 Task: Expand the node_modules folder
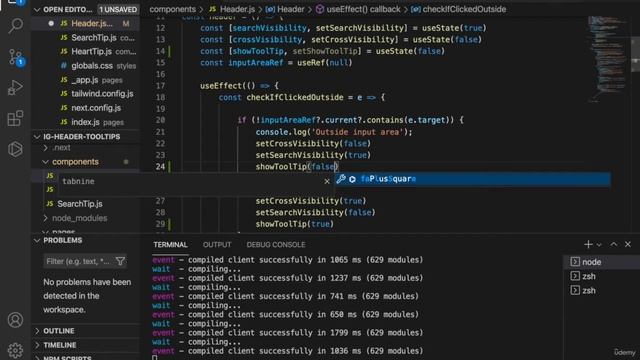pyautogui.click(x=80, y=218)
